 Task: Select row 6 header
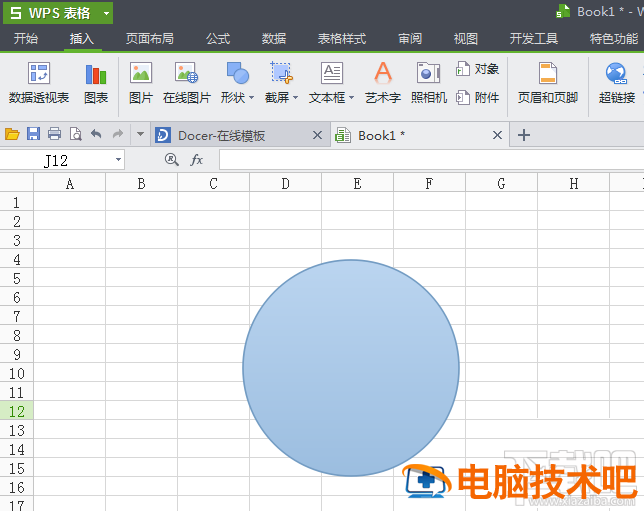point(16,297)
